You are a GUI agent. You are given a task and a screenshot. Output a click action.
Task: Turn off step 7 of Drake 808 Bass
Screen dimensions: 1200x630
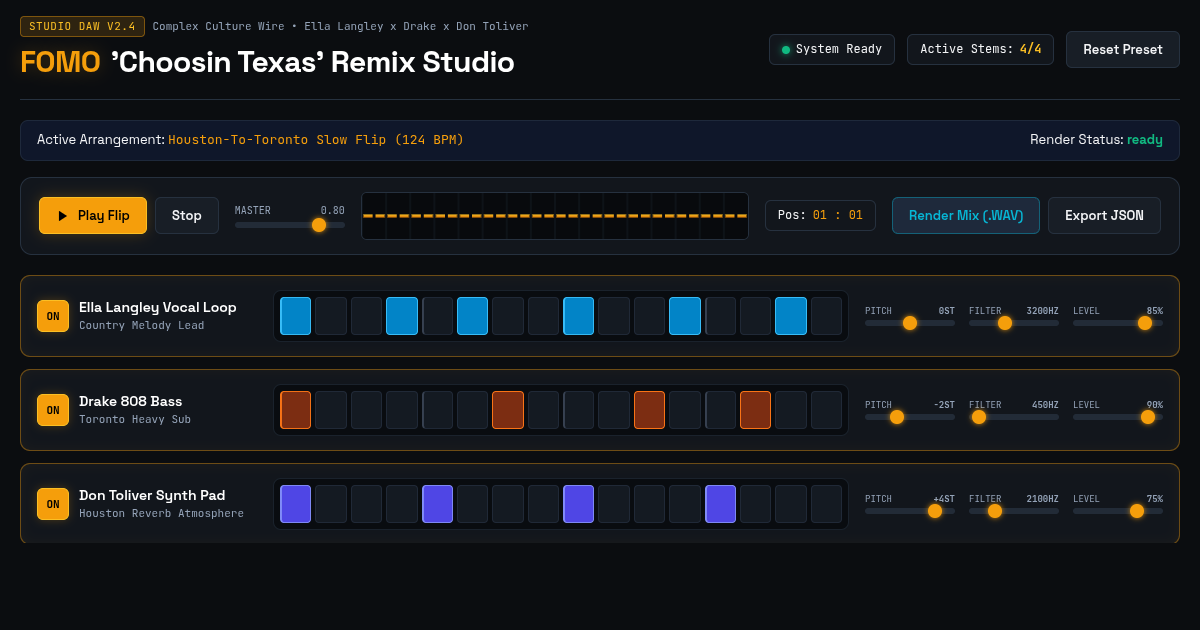tap(508, 410)
